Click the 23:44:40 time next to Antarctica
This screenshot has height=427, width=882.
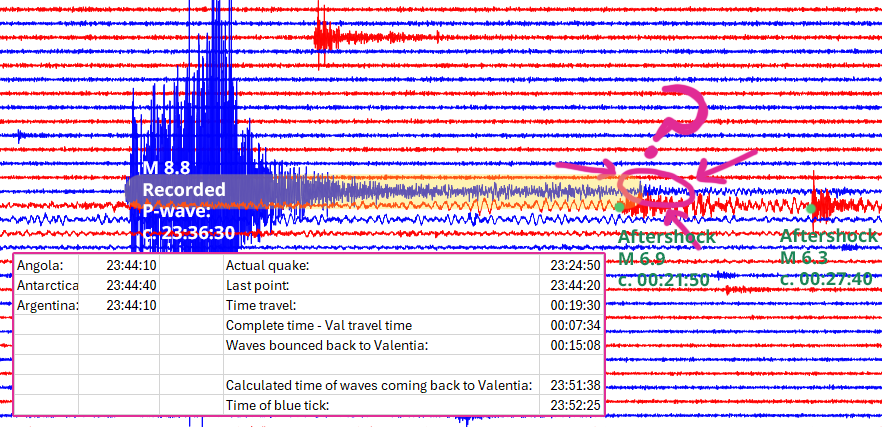click(x=131, y=286)
